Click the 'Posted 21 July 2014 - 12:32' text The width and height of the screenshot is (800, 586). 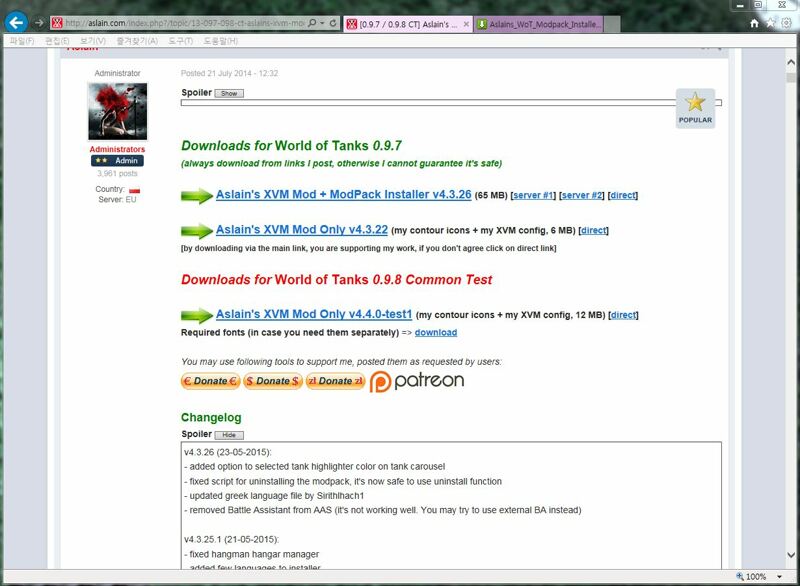230,73
